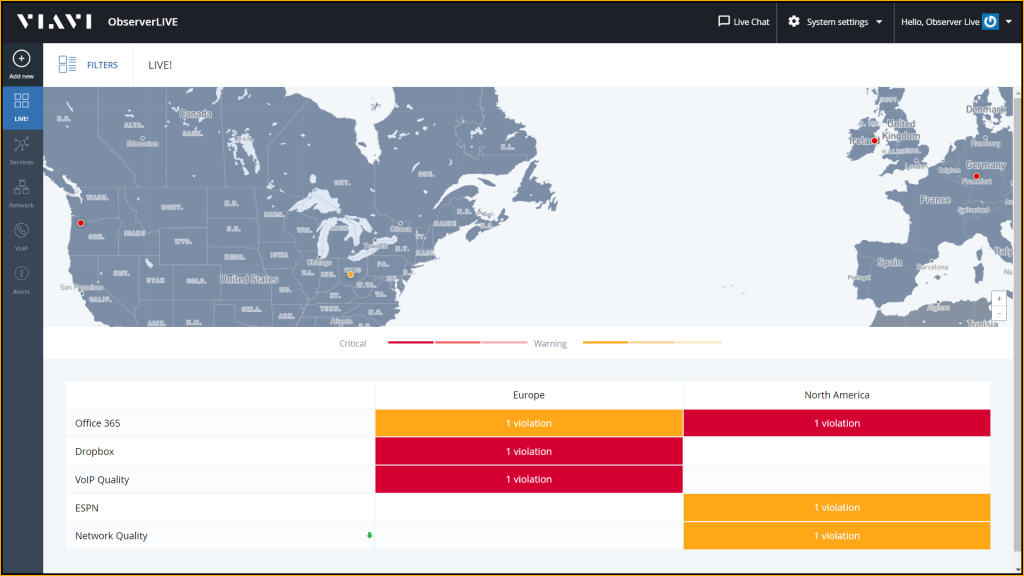
Task: Click the medium Critical legend swatch
Action: [458, 342]
